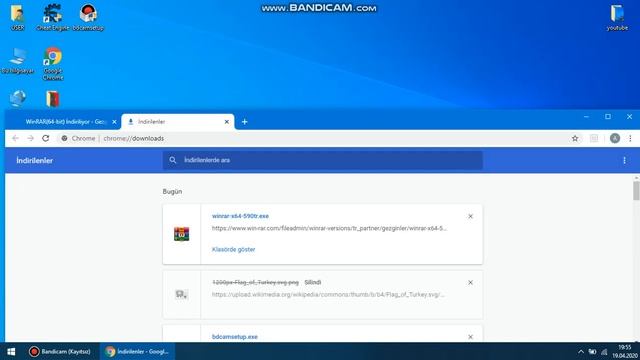Close the İndirilenler tab

tap(227, 122)
